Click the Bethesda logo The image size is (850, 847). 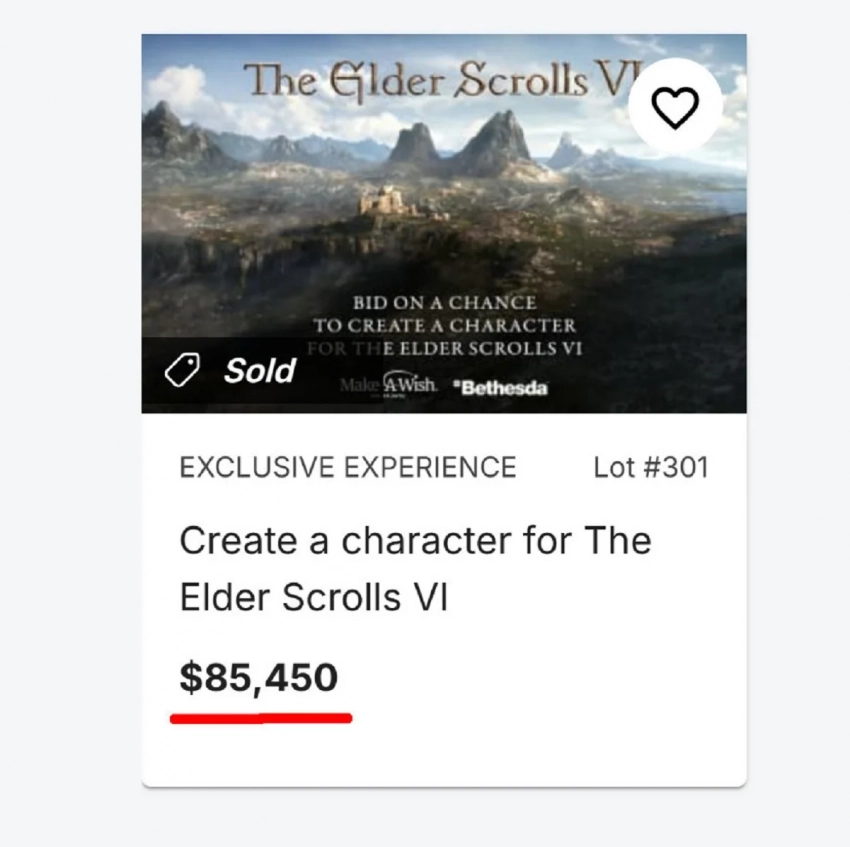point(501,388)
